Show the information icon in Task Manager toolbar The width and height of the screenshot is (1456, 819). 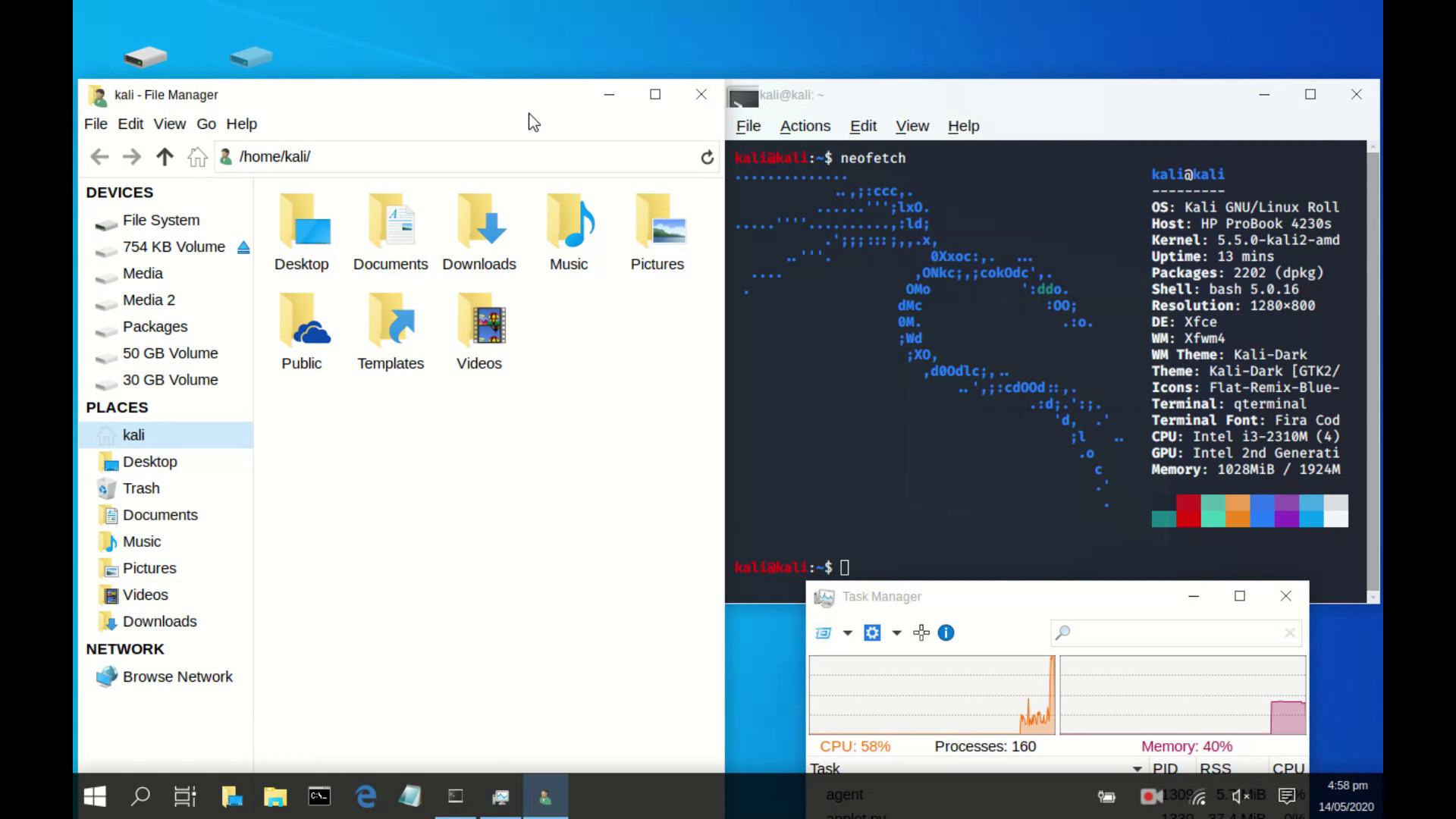946,632
